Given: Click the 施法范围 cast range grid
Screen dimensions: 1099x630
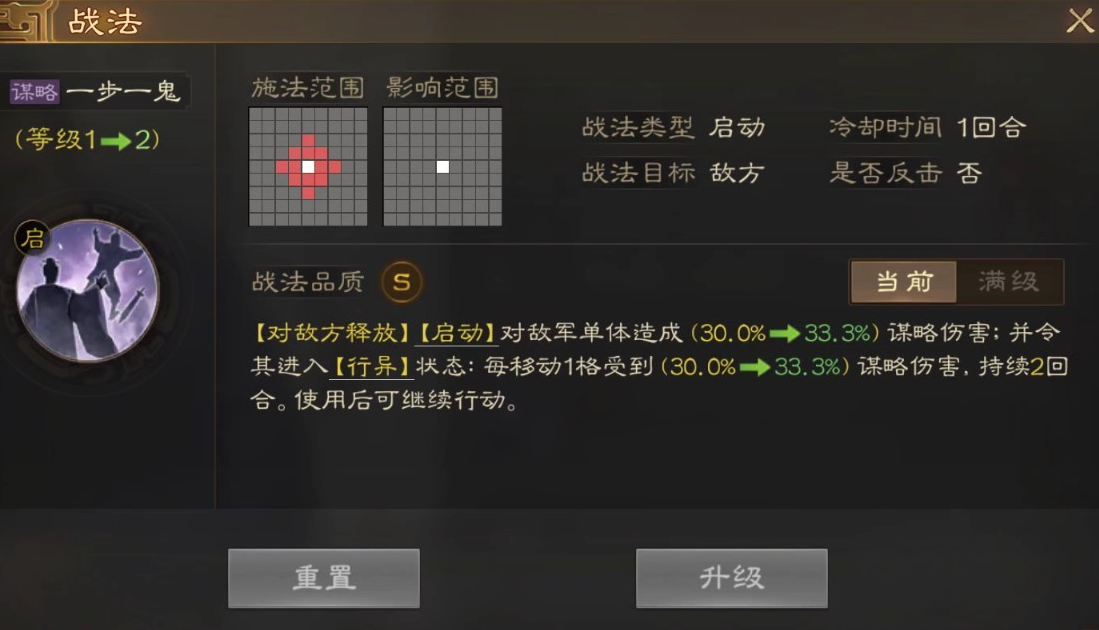Looking at the screenshot, I should pos(308,167).
